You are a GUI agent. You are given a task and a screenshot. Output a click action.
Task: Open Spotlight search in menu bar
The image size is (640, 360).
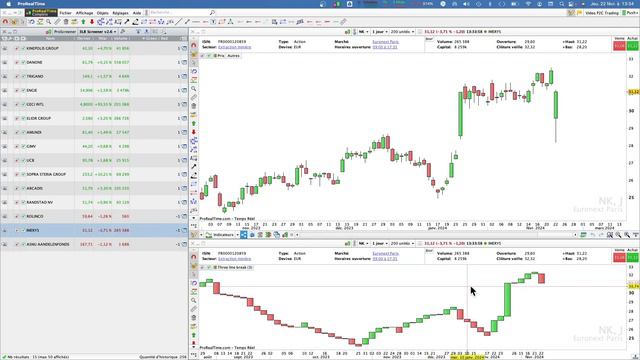[562, 4]
